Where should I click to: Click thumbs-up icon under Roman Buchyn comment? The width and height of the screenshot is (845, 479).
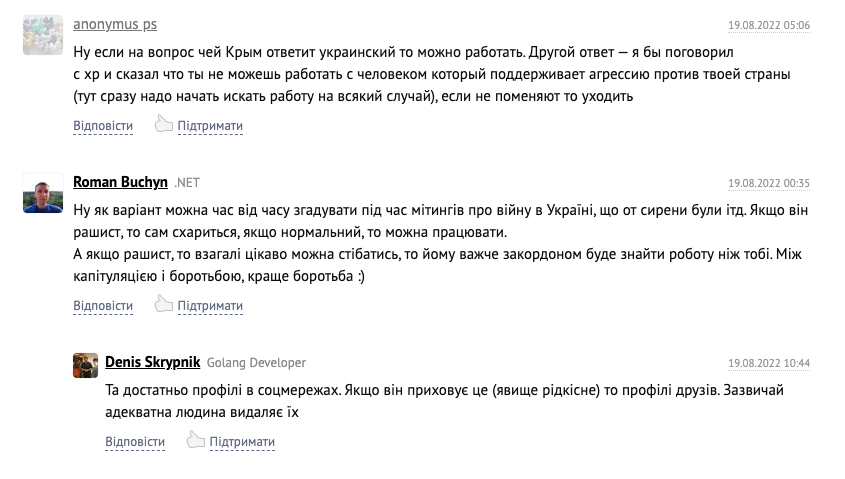click(164, 304)
